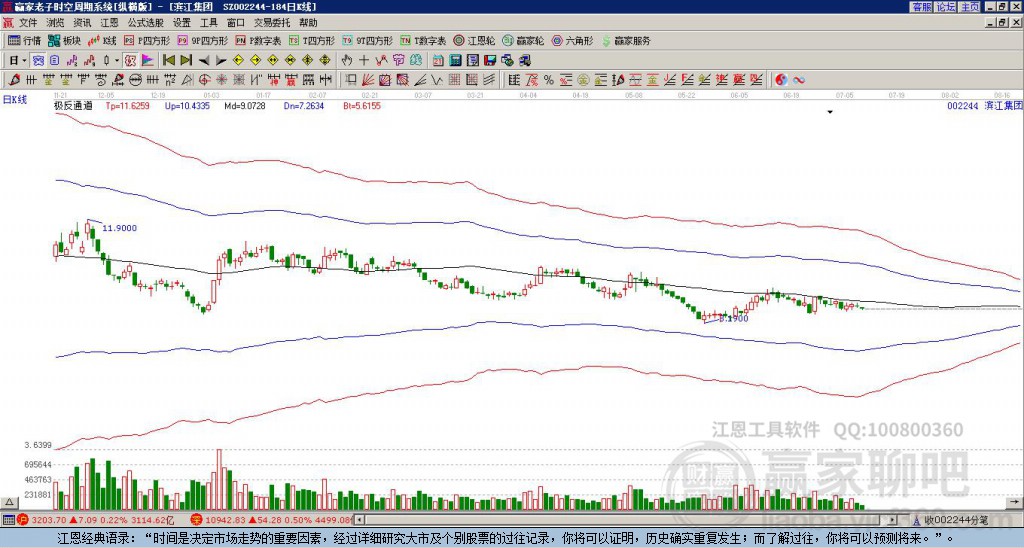
Task: Open 赢家服务 services
Action: (x=626, y=40)
